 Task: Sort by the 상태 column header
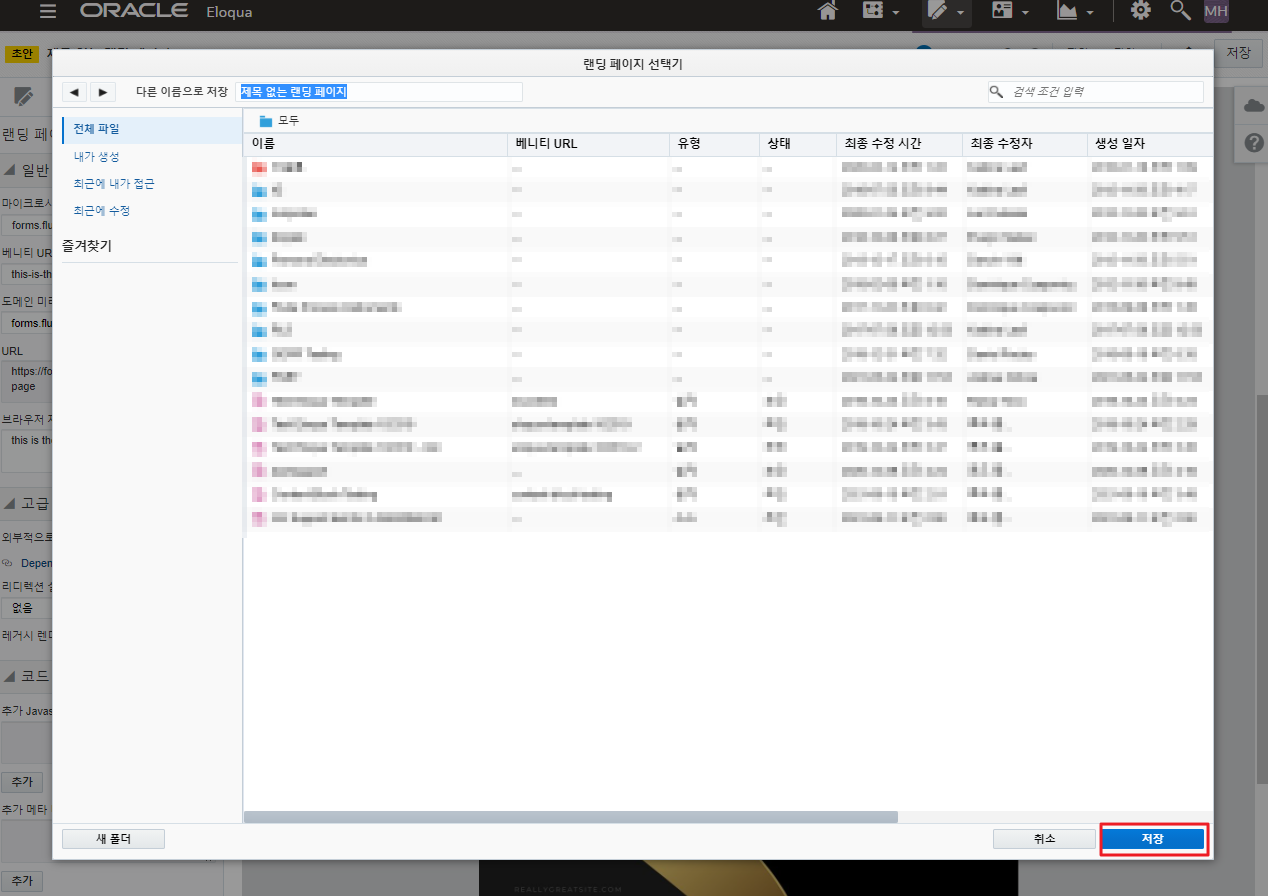pyautogui.click(x=797, y=144)
